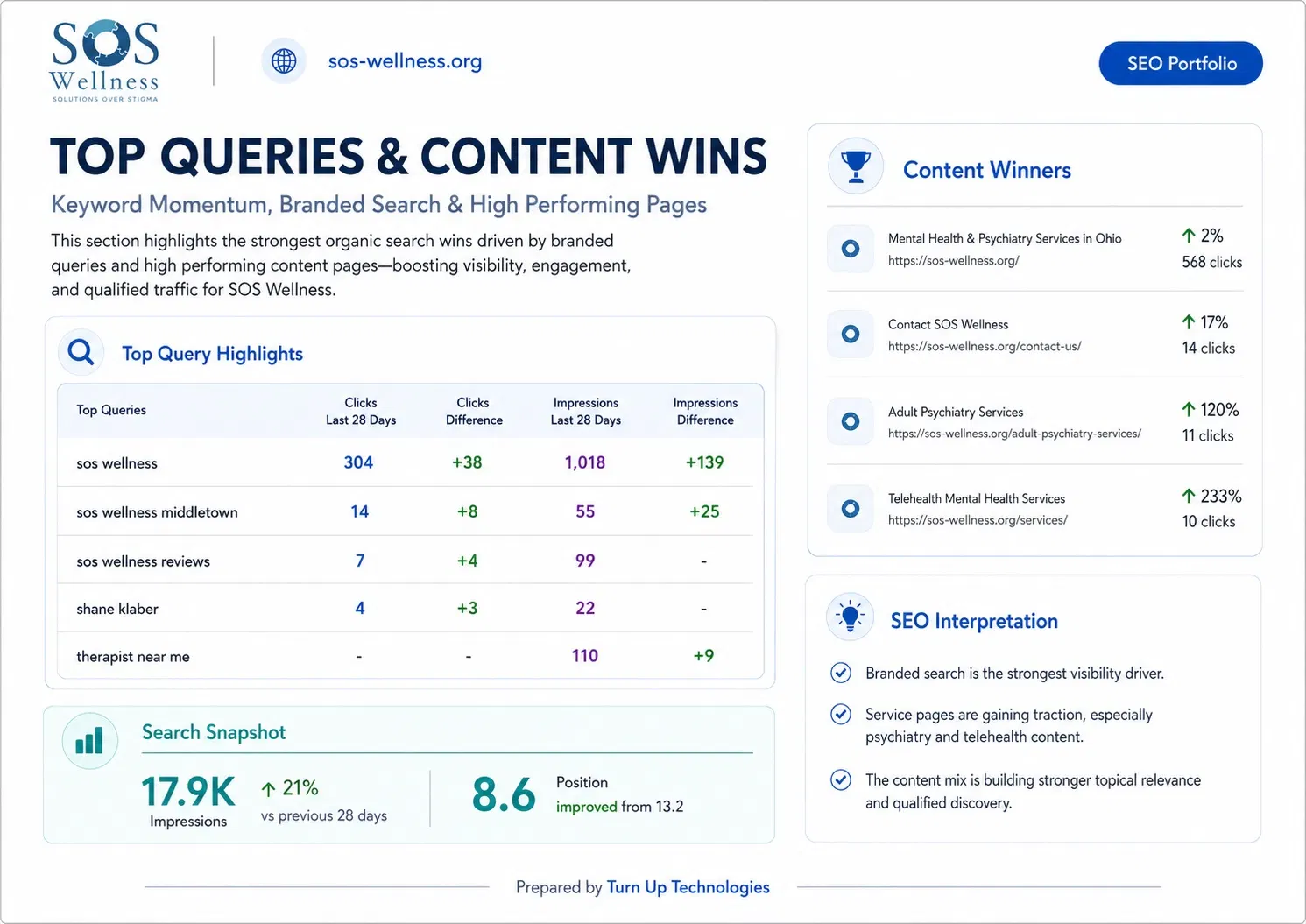Click the magnifier icon by Top Query Highlights
The image size is (1306, 924).
[81, 352]
